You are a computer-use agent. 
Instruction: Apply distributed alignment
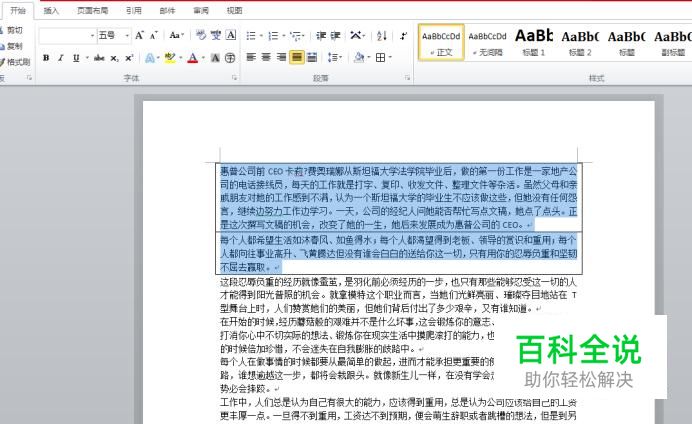pyautogui.click(x=312, y=57)
